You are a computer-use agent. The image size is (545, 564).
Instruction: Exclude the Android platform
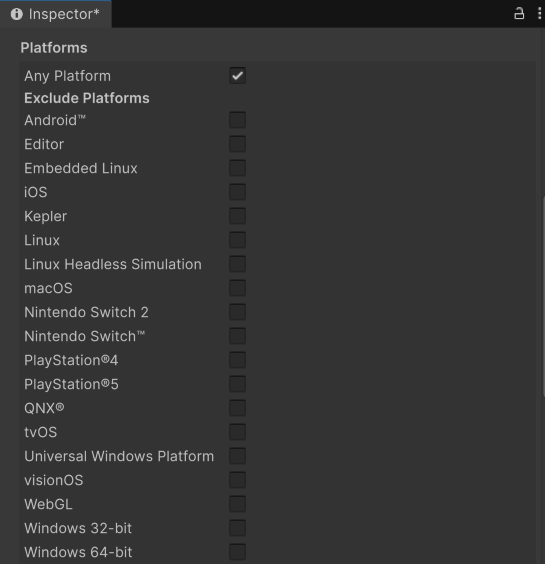[x=237, y=120]
